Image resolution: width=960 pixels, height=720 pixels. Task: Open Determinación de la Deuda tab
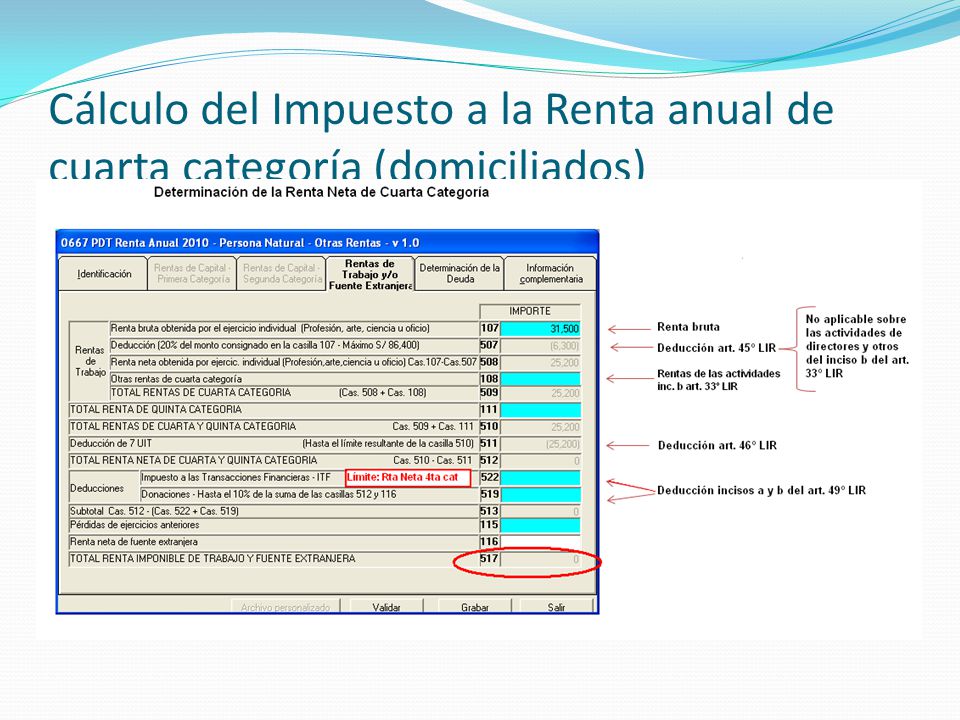pos(459,274)
